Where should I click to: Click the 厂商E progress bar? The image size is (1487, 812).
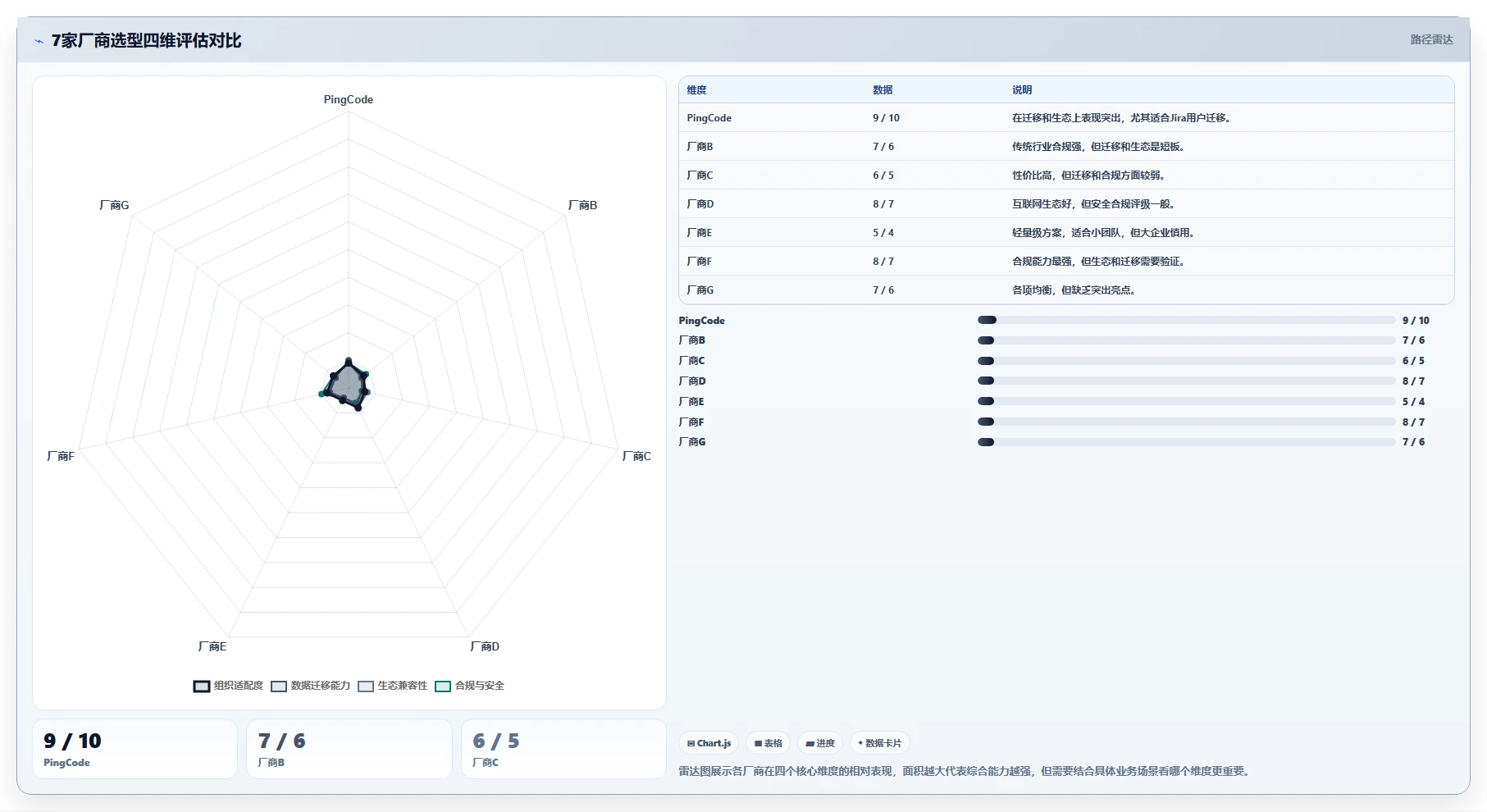pos(1186,401)
